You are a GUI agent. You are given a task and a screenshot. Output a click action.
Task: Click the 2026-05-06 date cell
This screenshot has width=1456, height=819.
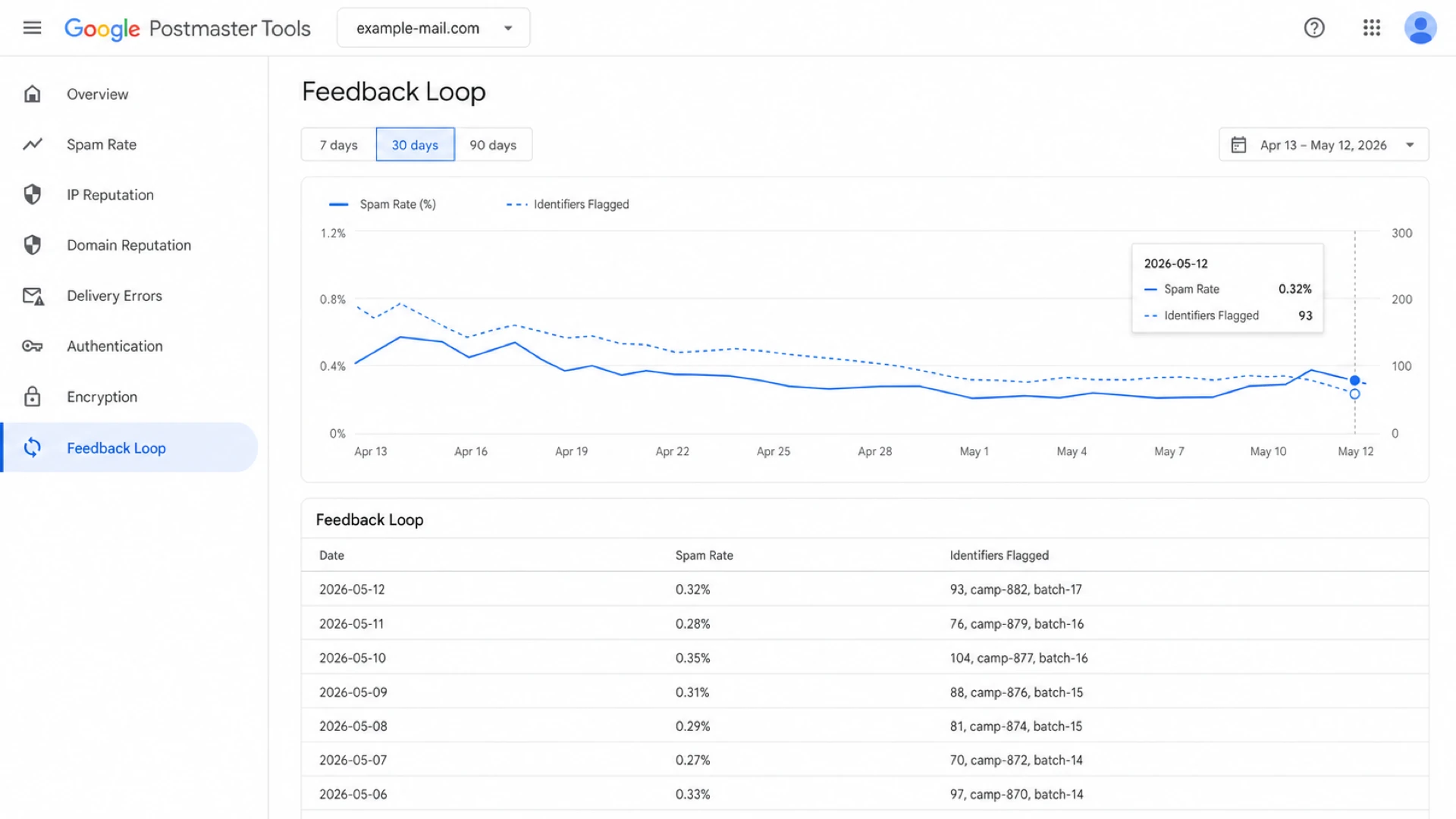pos(353,794)
